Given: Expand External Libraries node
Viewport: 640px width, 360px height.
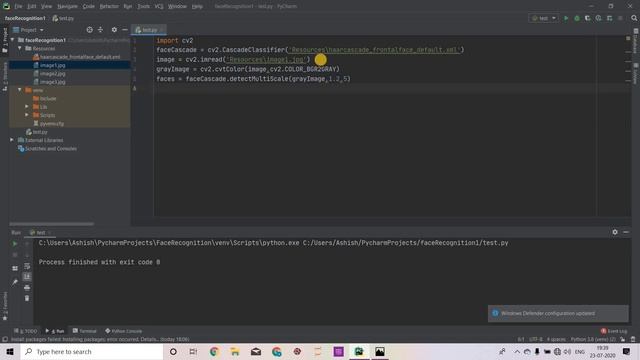Looking at the screenshot, I should click(12, 140).
